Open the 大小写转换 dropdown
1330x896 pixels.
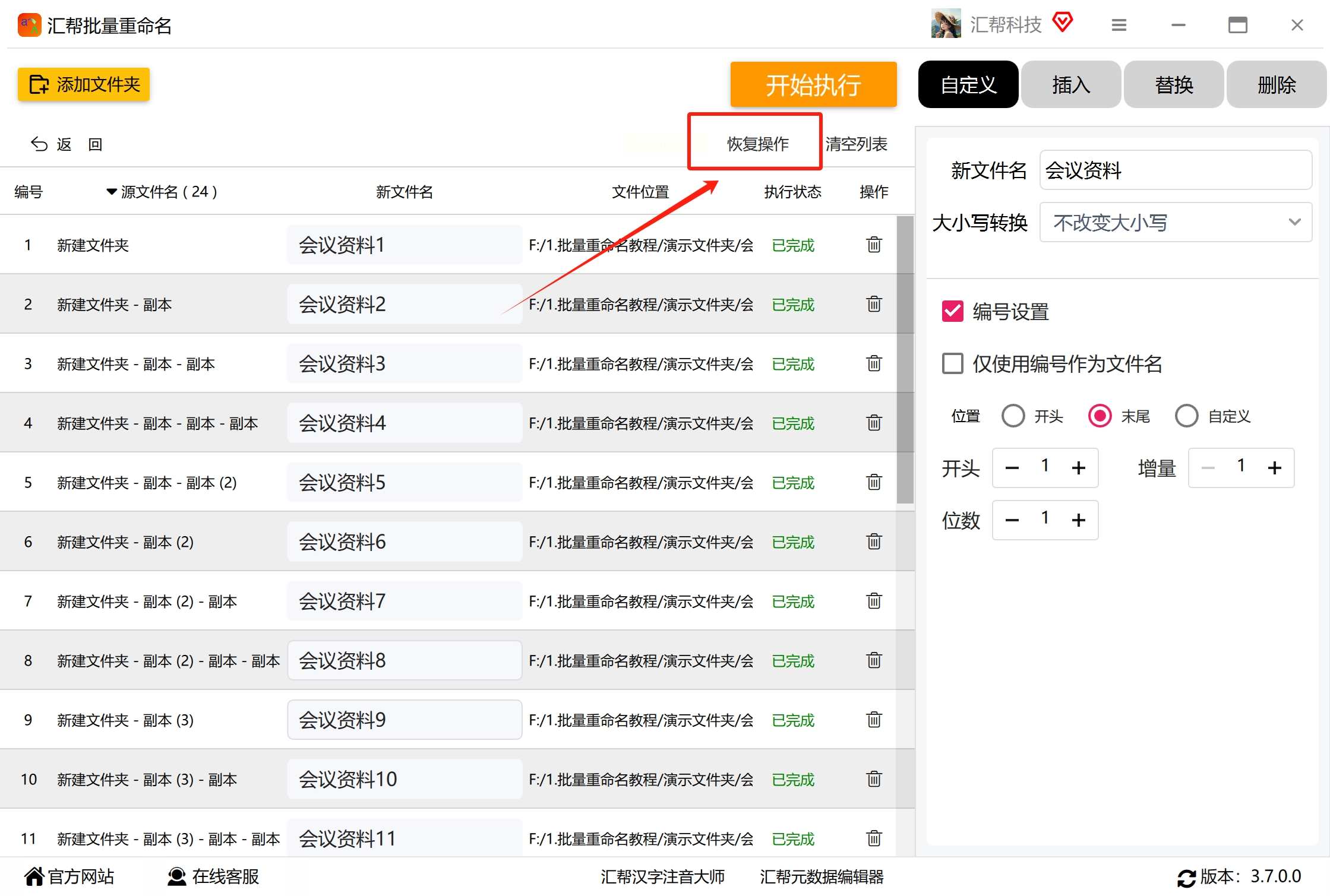pyautogui.click(x=1175, y=222)
